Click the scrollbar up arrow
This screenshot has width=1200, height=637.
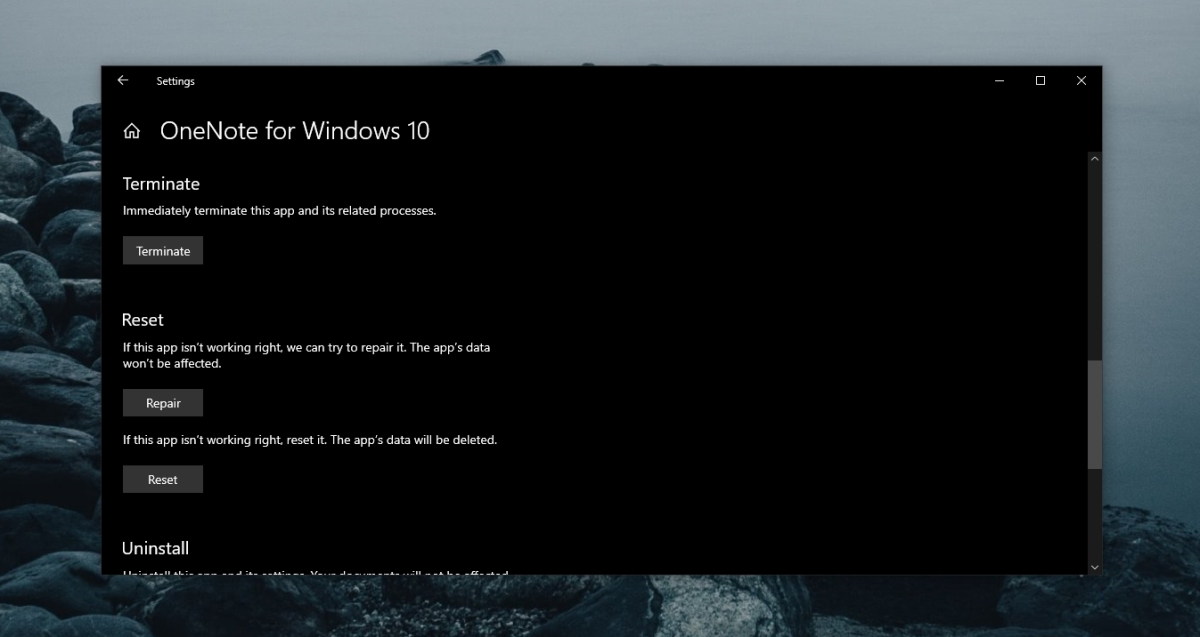pos(1094,159)
